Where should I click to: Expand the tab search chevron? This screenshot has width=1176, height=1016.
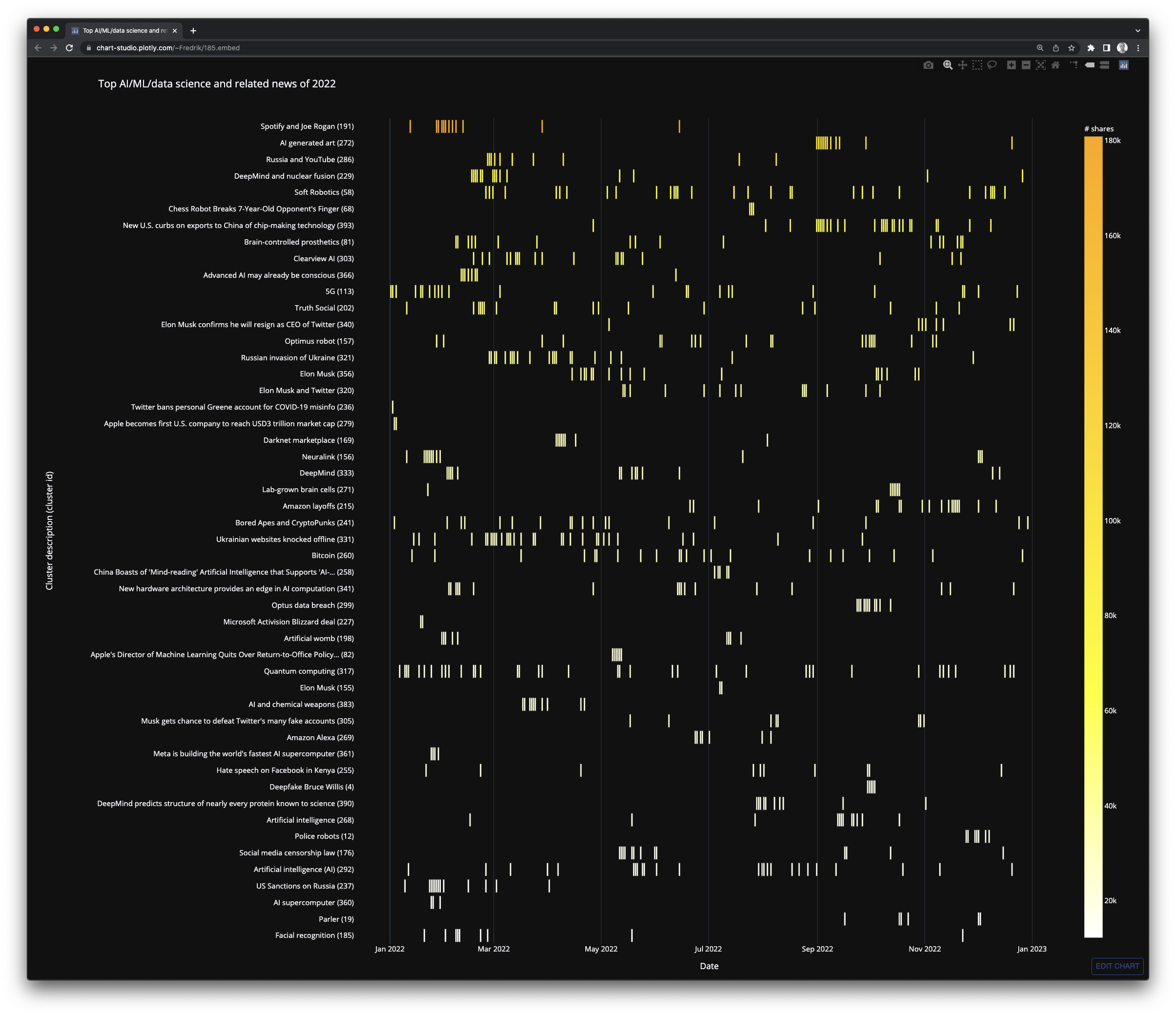click(1137, 31)
